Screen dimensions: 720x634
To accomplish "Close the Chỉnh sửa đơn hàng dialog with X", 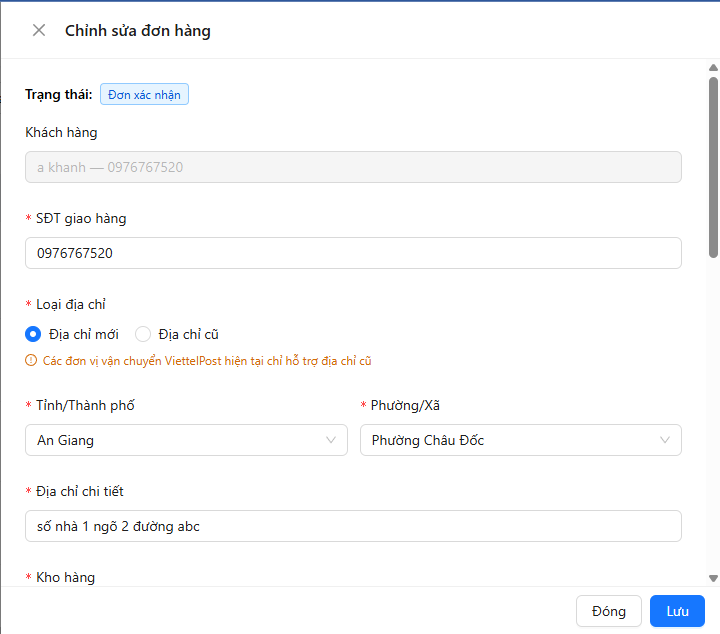I will coord(39,30).
